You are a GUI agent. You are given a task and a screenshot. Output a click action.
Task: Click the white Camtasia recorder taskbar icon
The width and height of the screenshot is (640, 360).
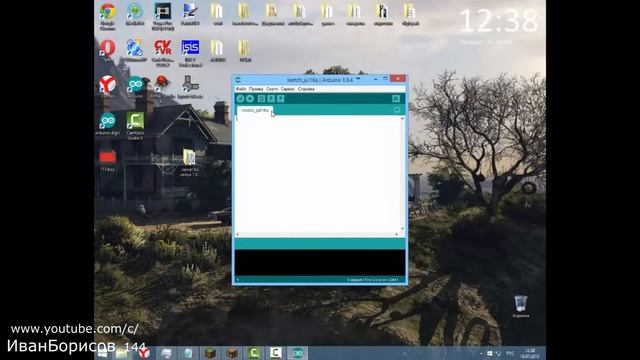coord(276,353)
